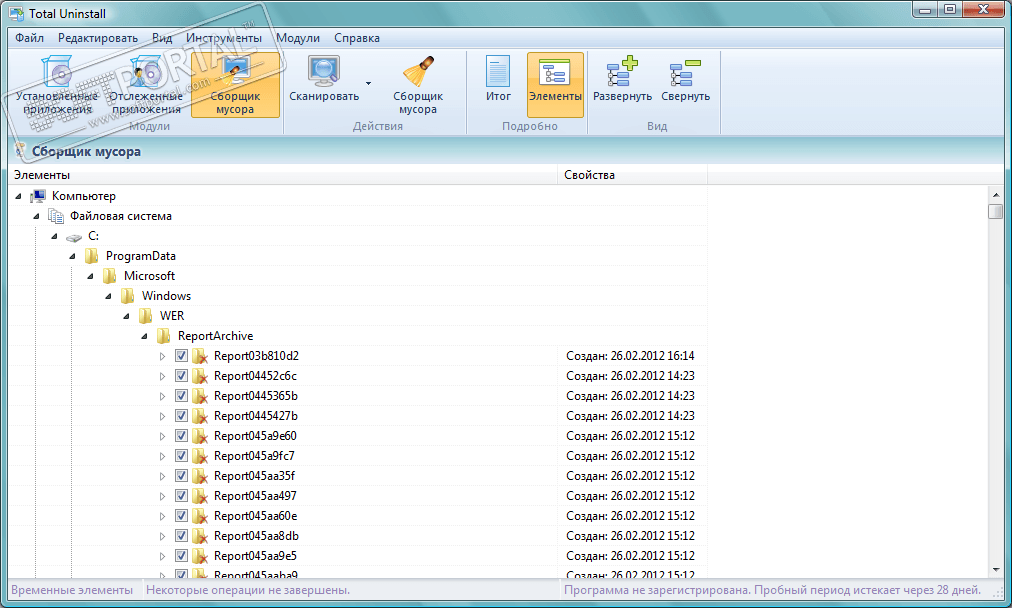Select the Report045aa60e label
The width and height of the screenshot is (1012, 608).
click(x=256, y=516)
